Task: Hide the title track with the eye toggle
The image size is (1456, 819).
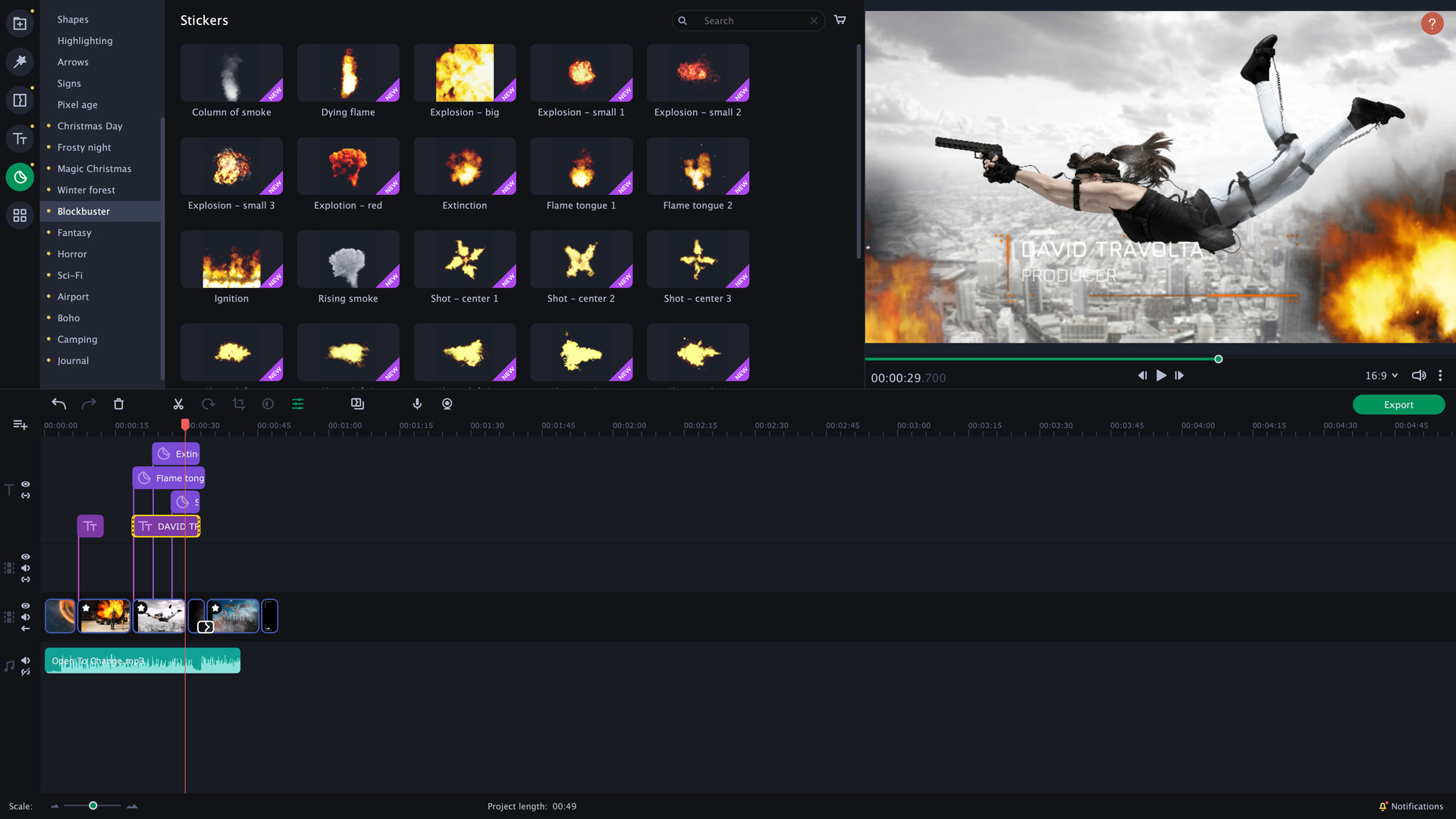Action: tap(25, 485)
